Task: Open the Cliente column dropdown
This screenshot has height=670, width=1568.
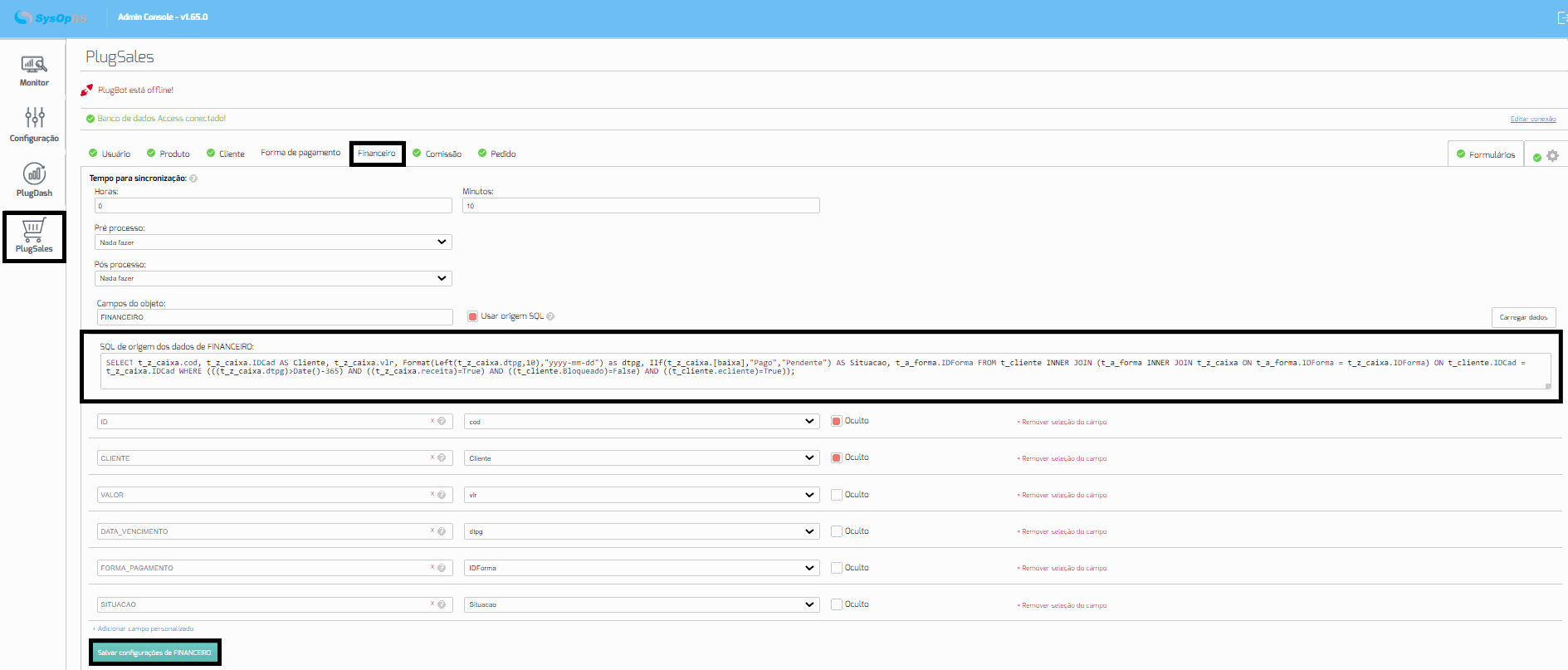Action: 642,458
